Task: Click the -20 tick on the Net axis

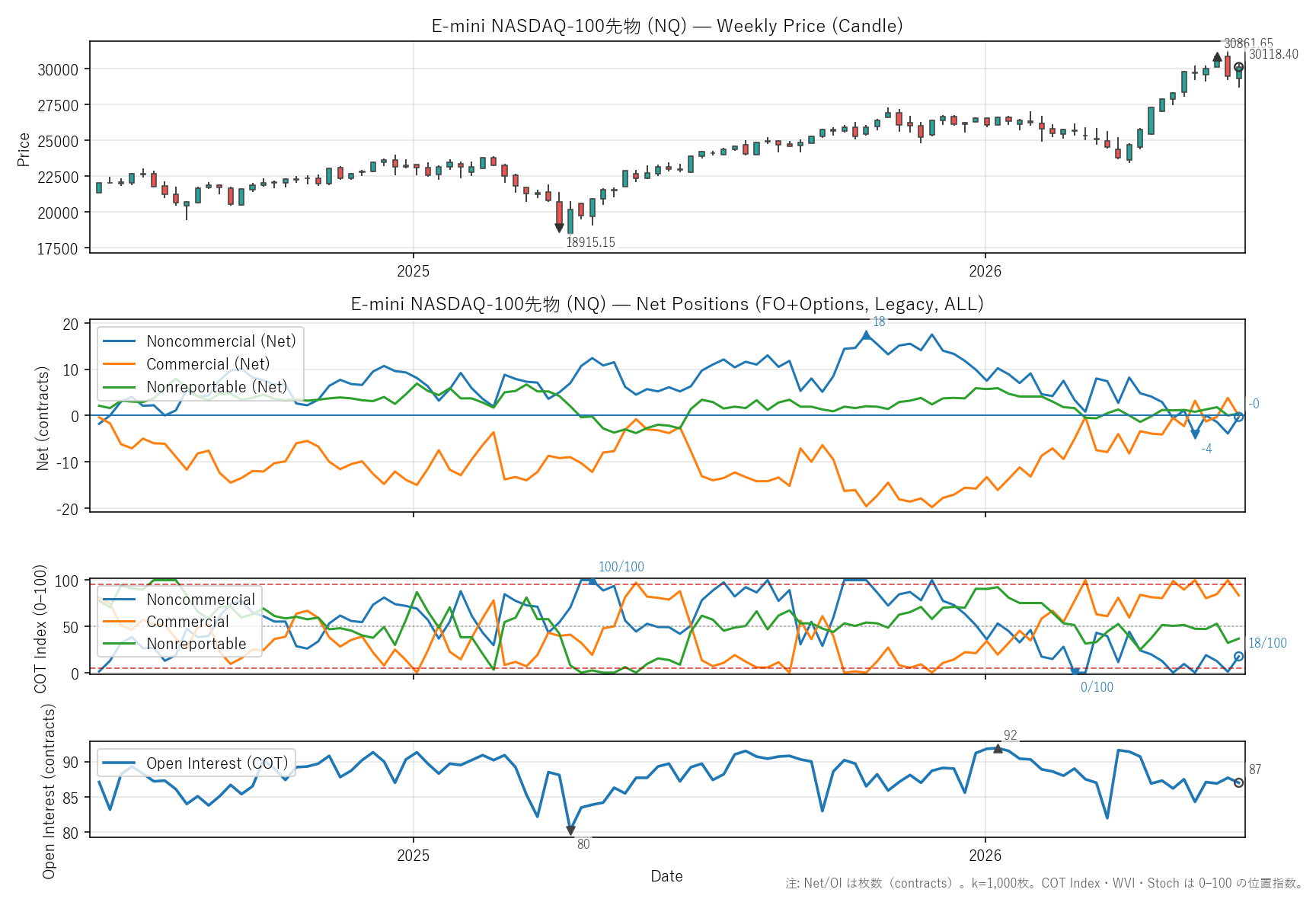Action: tap(67, 509)
